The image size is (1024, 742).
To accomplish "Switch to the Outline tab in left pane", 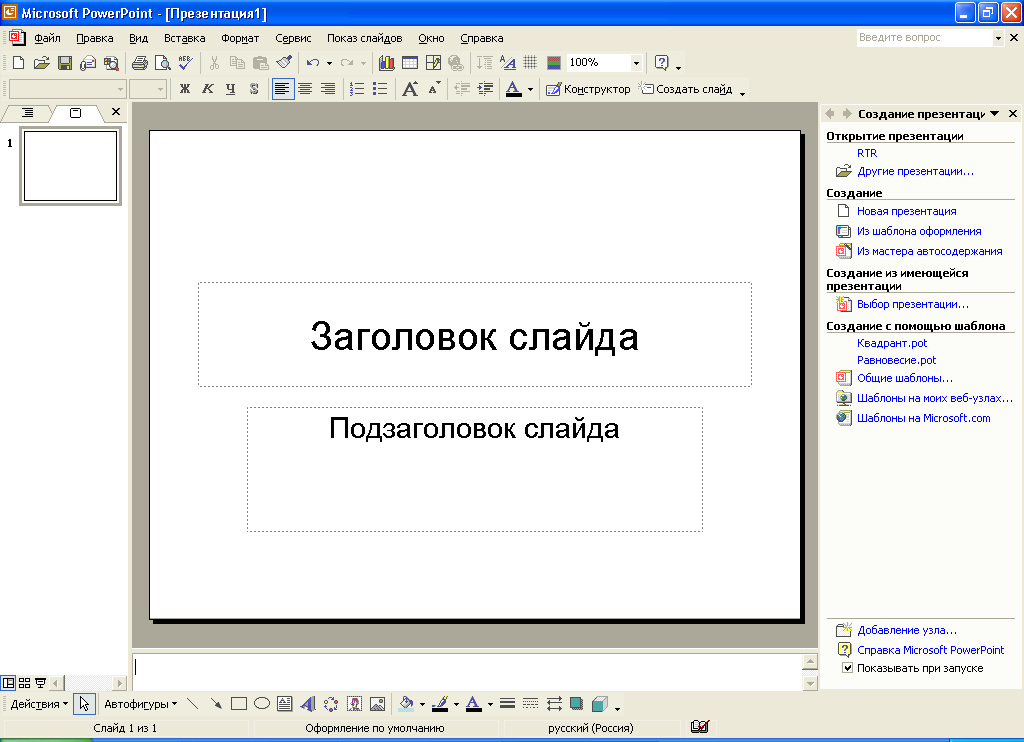I will point(27,113).
